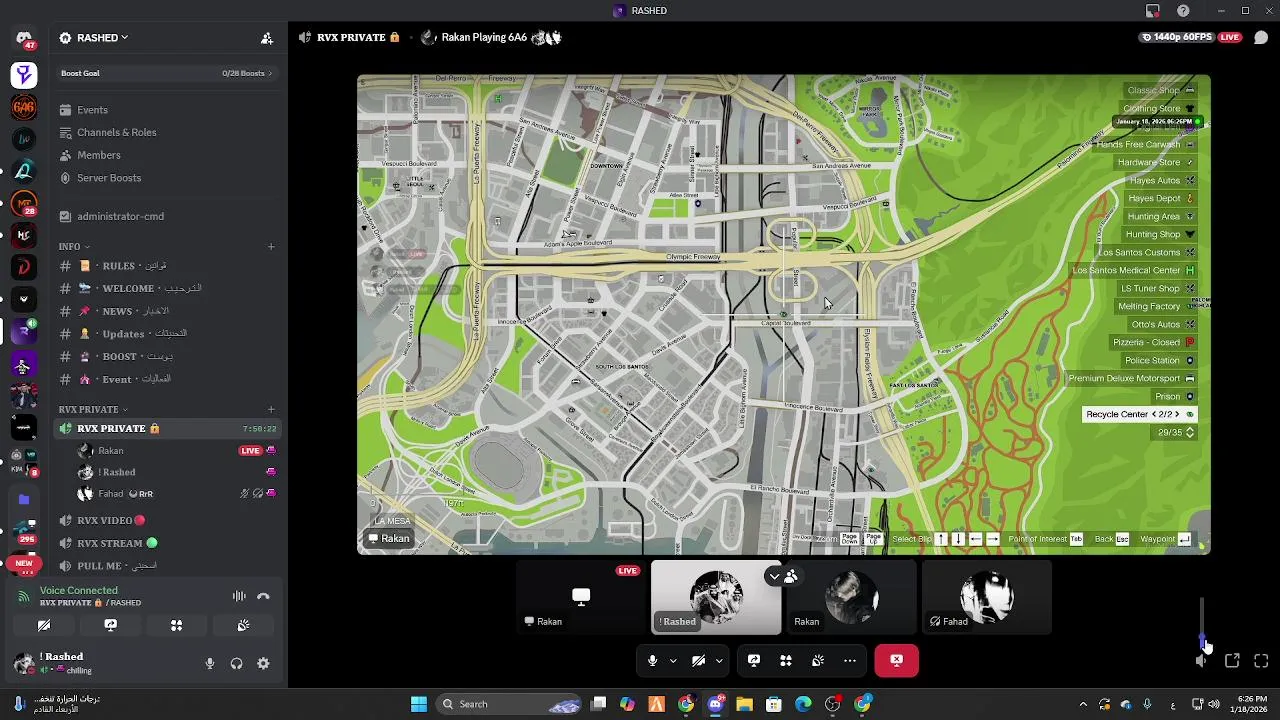Open 1440p 60FPS stream quality indicator
1280x720 pixels.
point(1178,37)
